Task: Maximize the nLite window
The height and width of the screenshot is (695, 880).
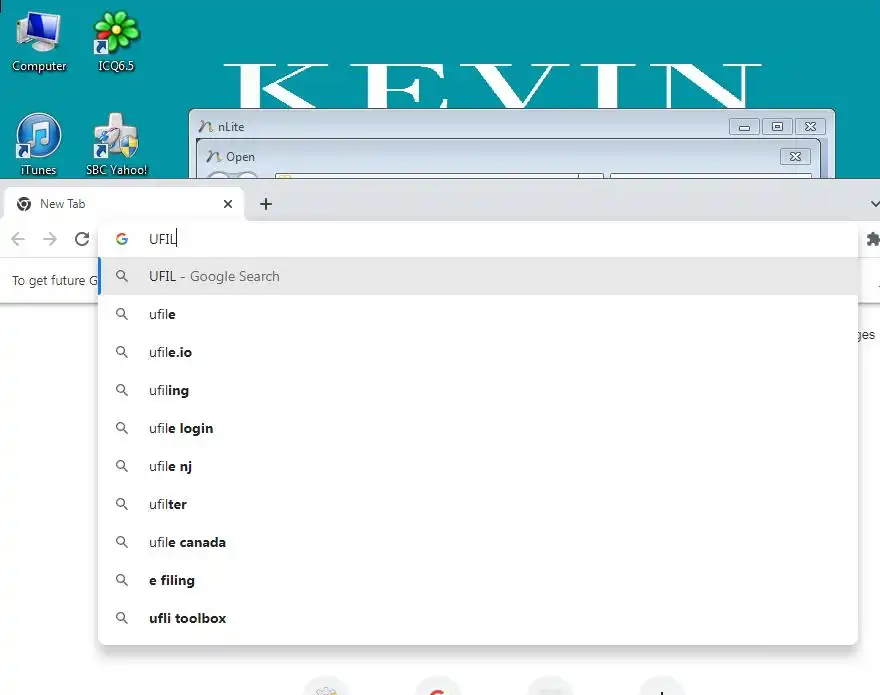Action: [x=777, y=127]
